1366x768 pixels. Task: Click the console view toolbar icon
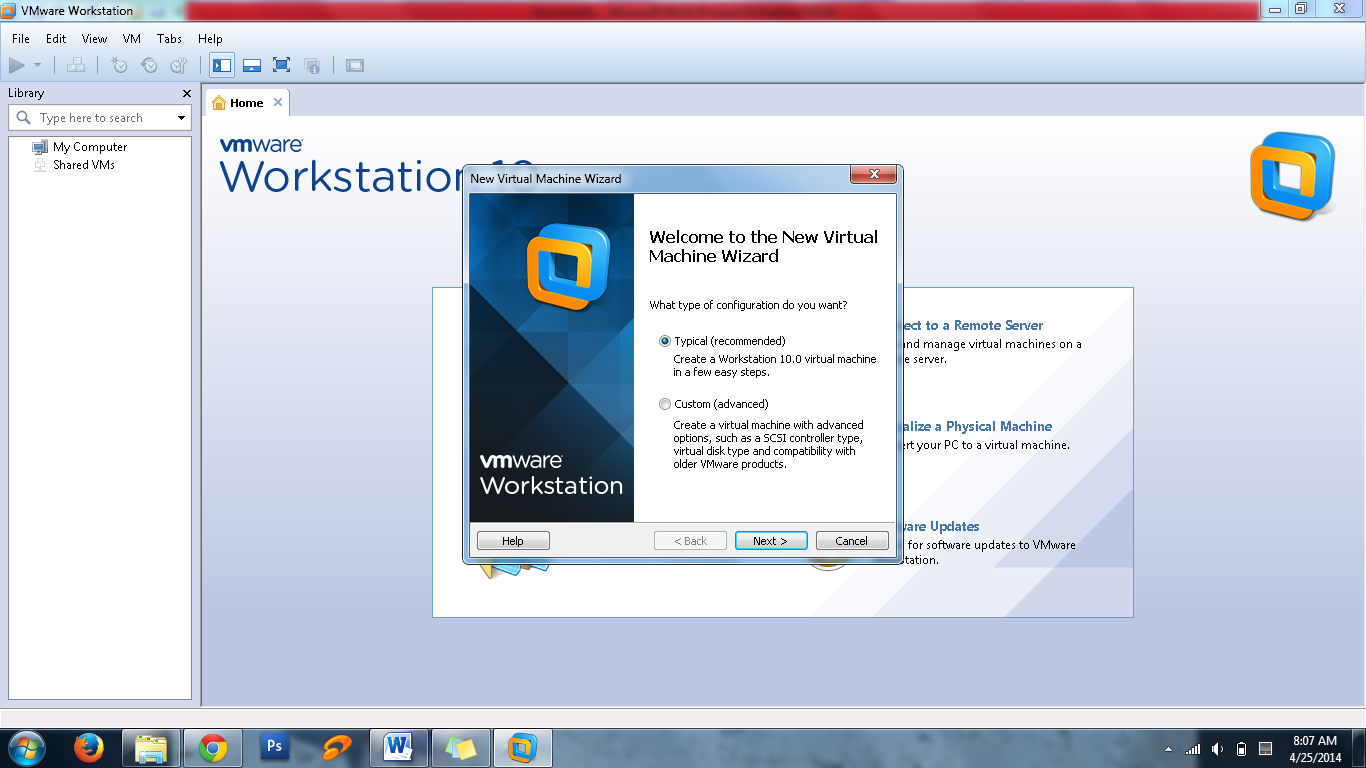tap(355, 66)
